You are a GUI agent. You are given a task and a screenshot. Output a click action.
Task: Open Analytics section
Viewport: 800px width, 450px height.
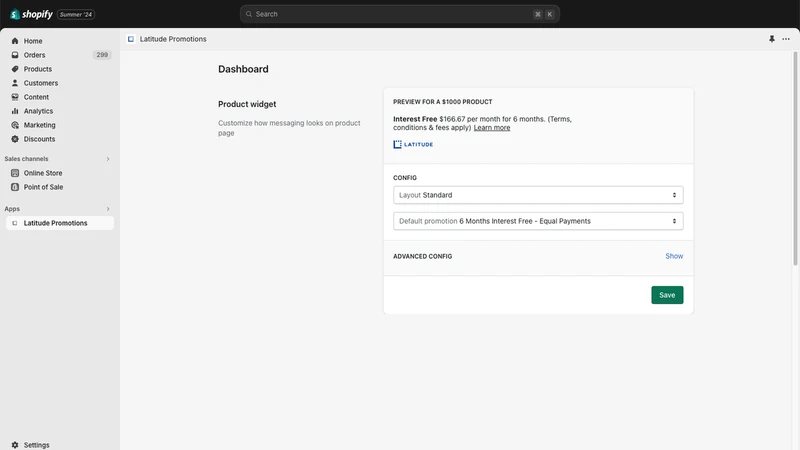38,111
